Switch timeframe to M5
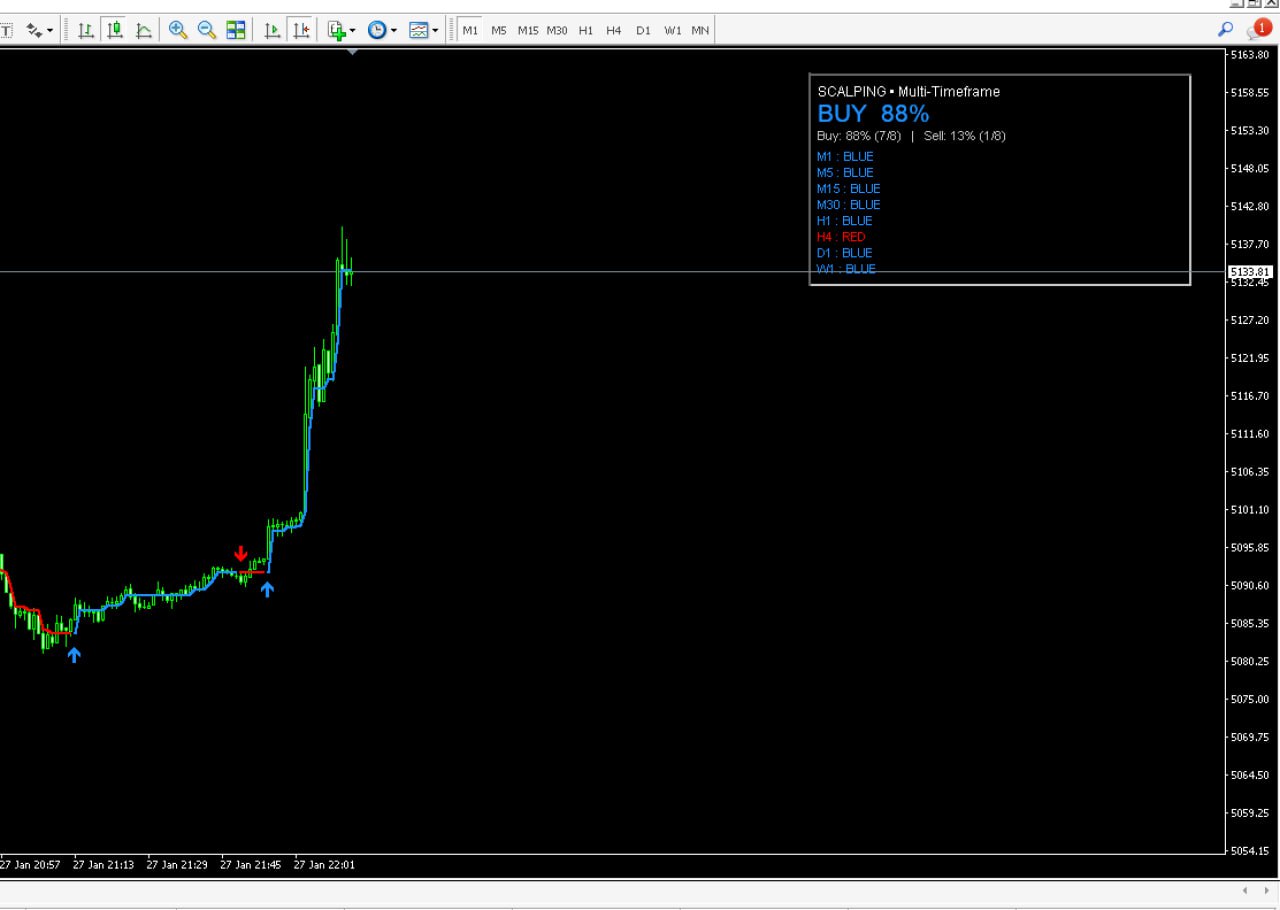This screenshot has width=1280, height=910. pos(499,30)
